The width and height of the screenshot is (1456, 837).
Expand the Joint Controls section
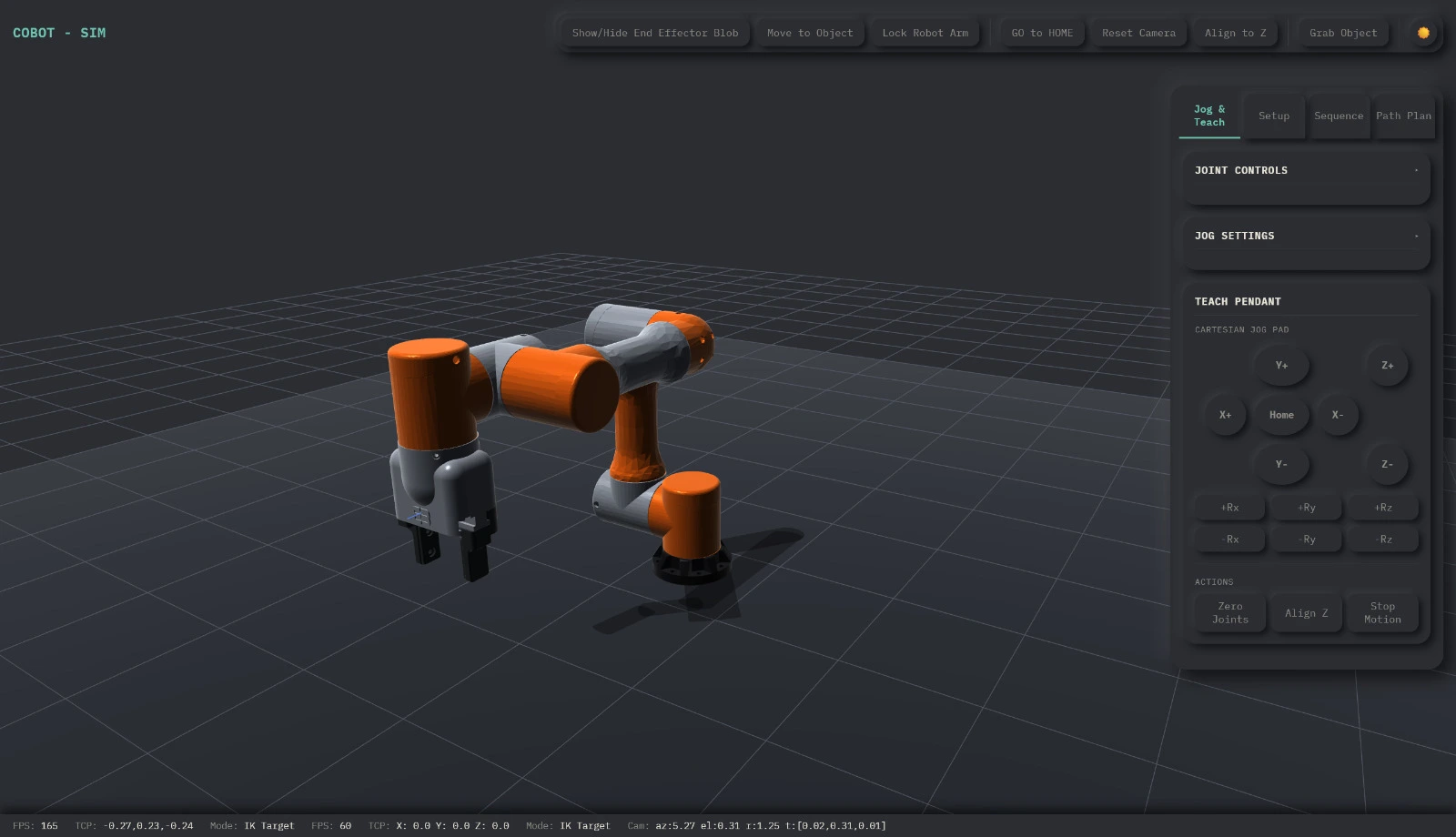point(1306,170)
